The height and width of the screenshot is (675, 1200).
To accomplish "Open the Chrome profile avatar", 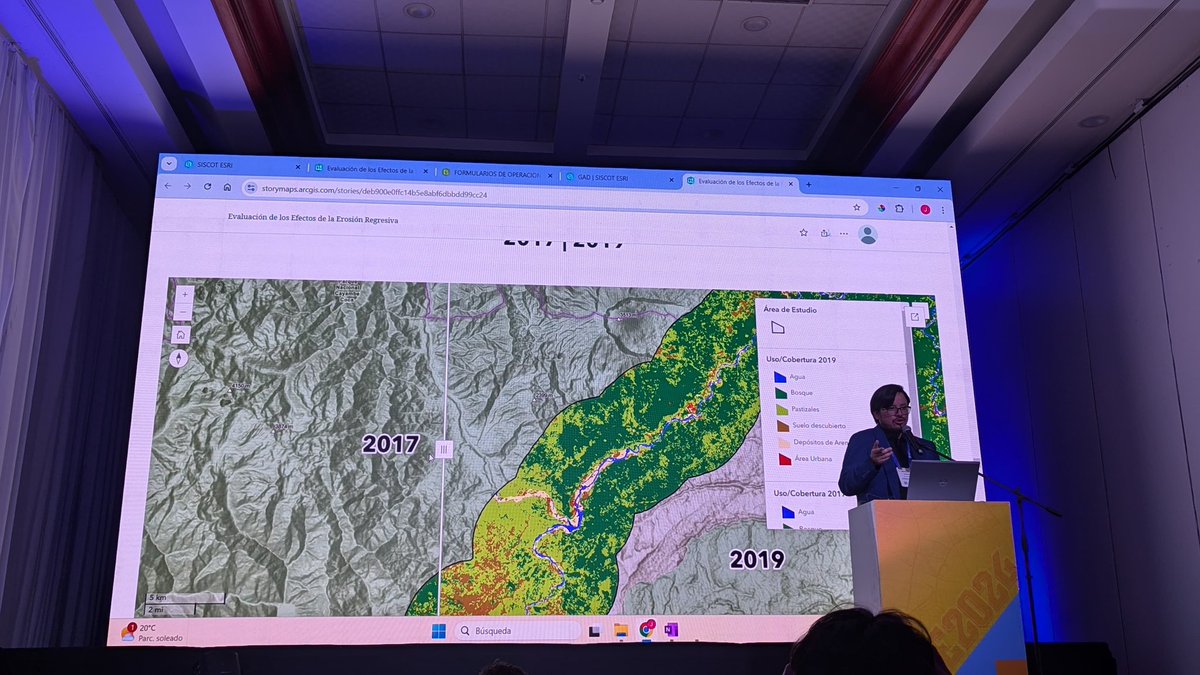I will (x=925, y=209).
